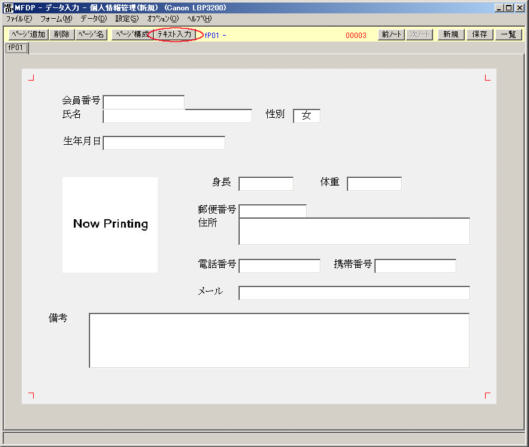The width and height of the screenshot is (529, 447).
Task: Click the 備考 remarks text area
Action: (279, 340)
